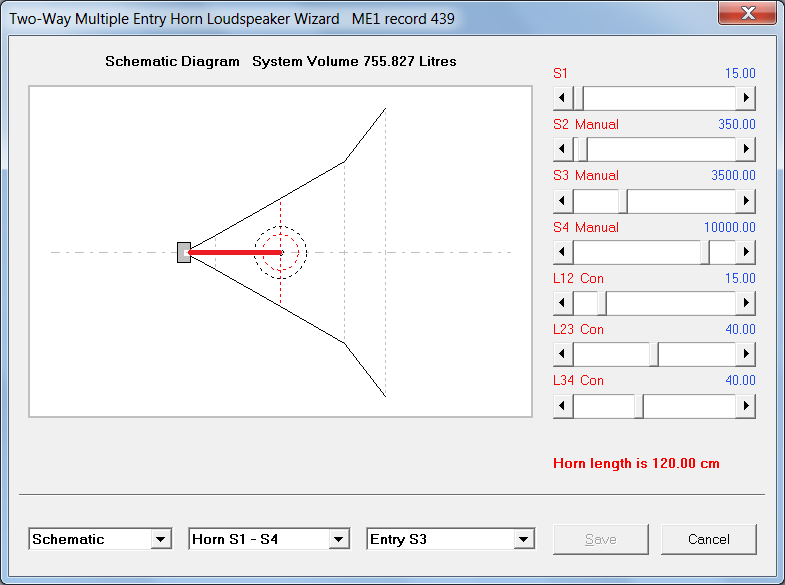Click the left arrow of the S3 Manual slider
785x585 pixels.
[x=563, y=201]
